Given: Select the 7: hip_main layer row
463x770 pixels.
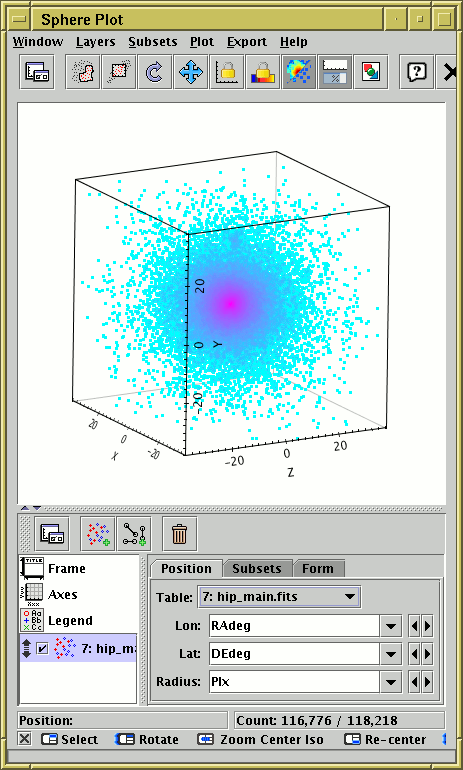Looking at the screenshot, I should coord(79,648).
